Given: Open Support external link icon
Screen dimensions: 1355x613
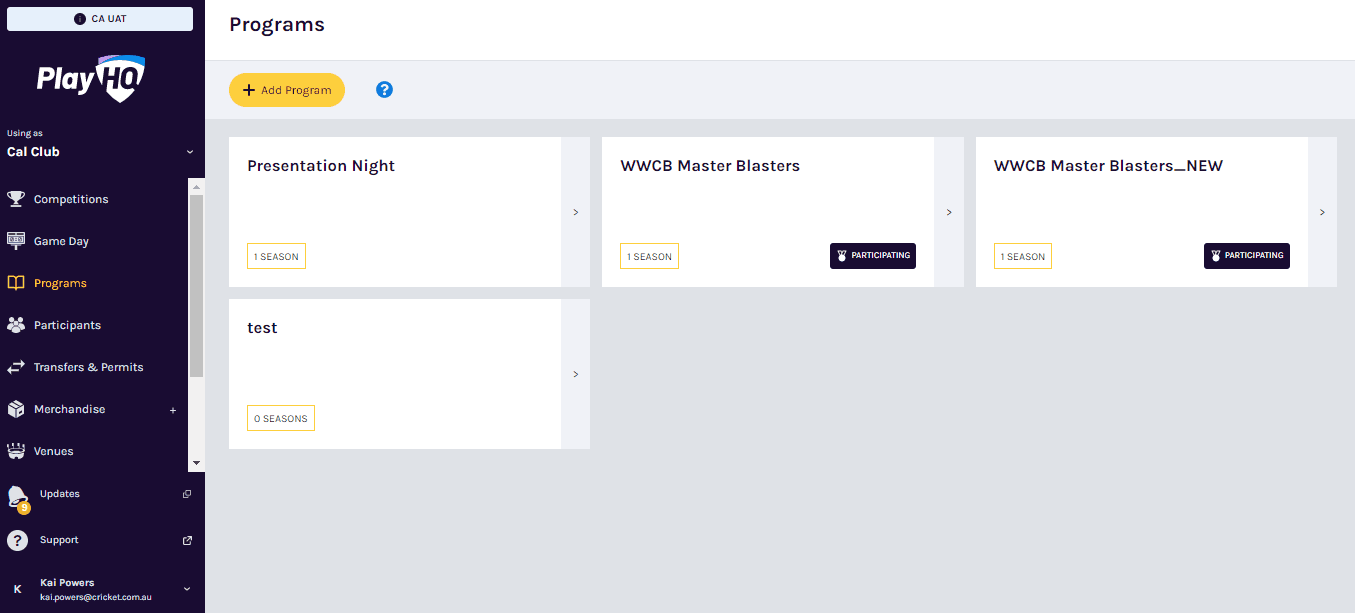Looking at the screenshot, I should pyautogui.click(x=187, y=540).
